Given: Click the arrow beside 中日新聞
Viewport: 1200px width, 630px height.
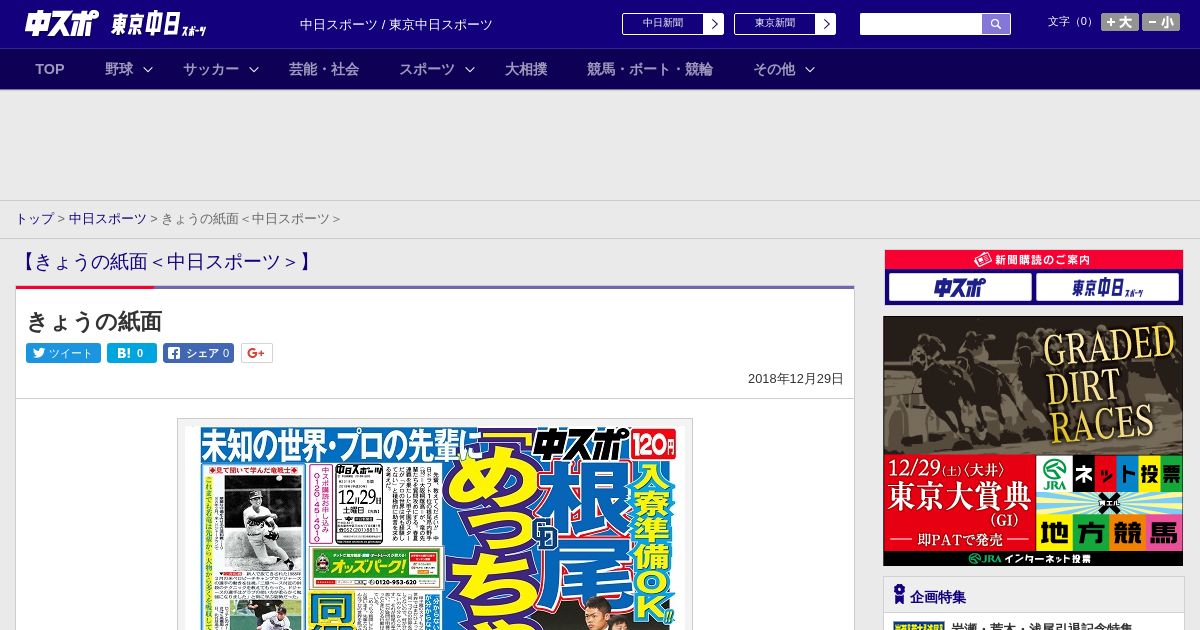Looking at the screenshot, I should click(x=714, y=24).
